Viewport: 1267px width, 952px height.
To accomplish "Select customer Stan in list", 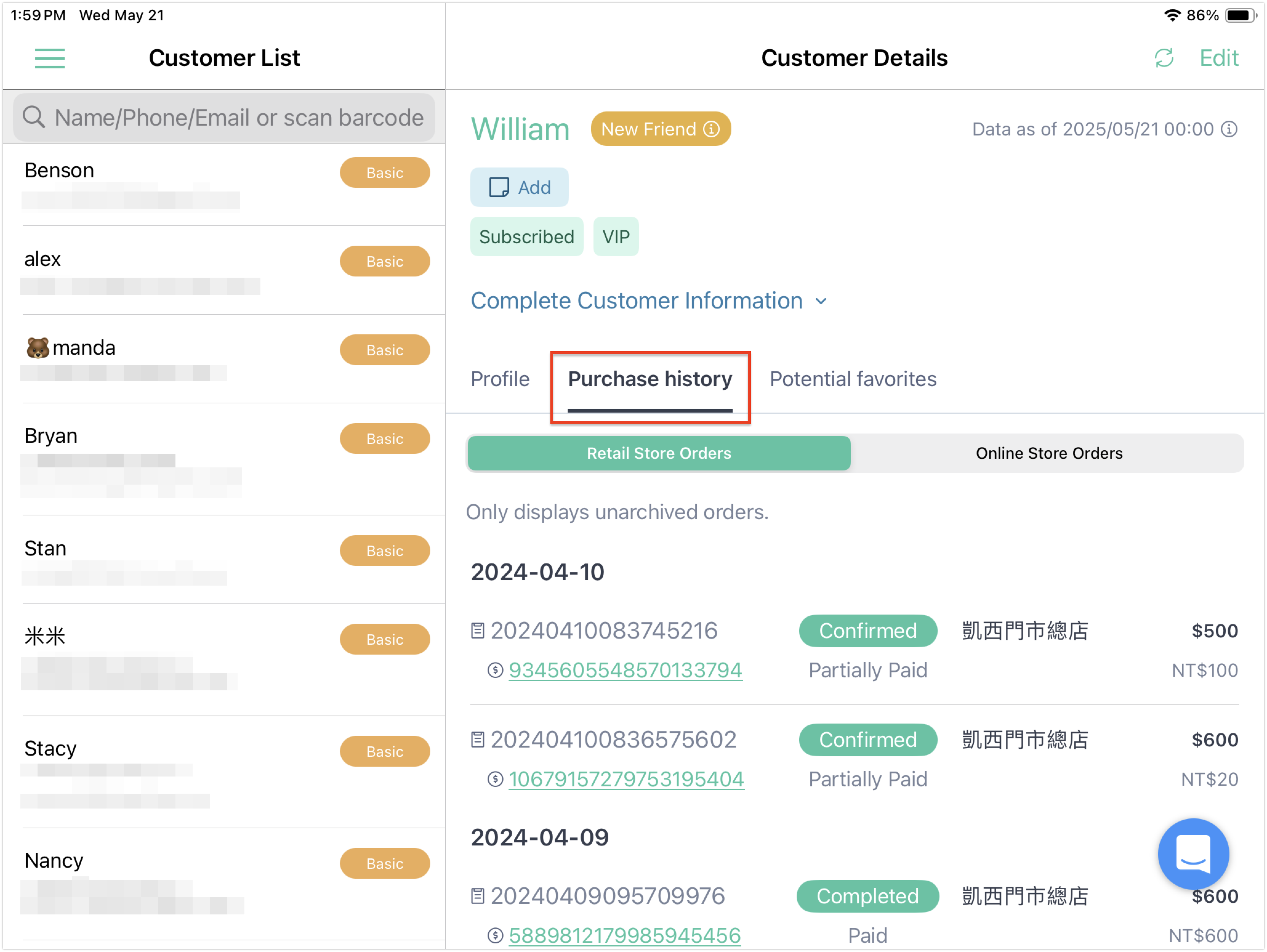I will pos(224,560).
